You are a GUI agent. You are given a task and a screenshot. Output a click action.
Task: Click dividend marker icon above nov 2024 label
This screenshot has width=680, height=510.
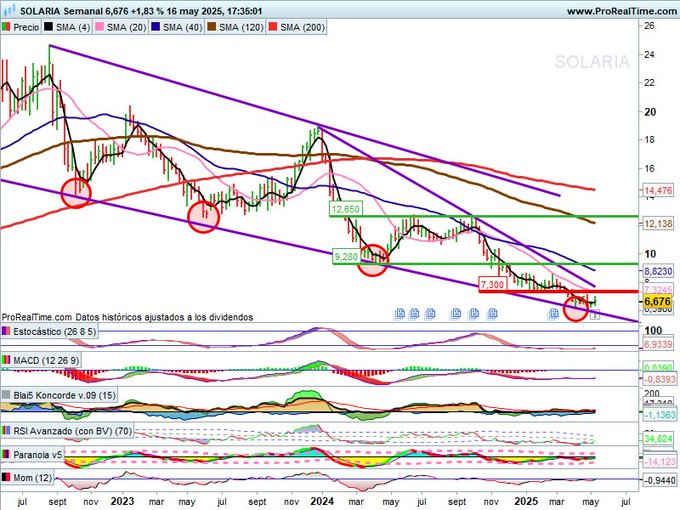click(492, 313)
